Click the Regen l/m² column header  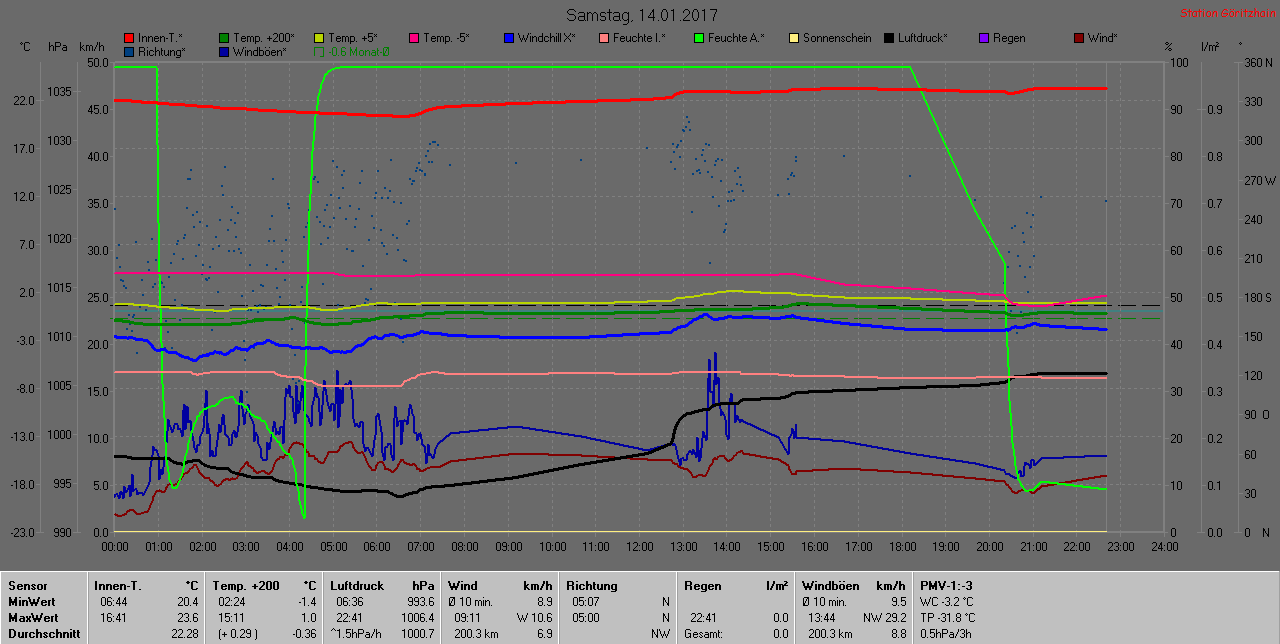(736, 585)
